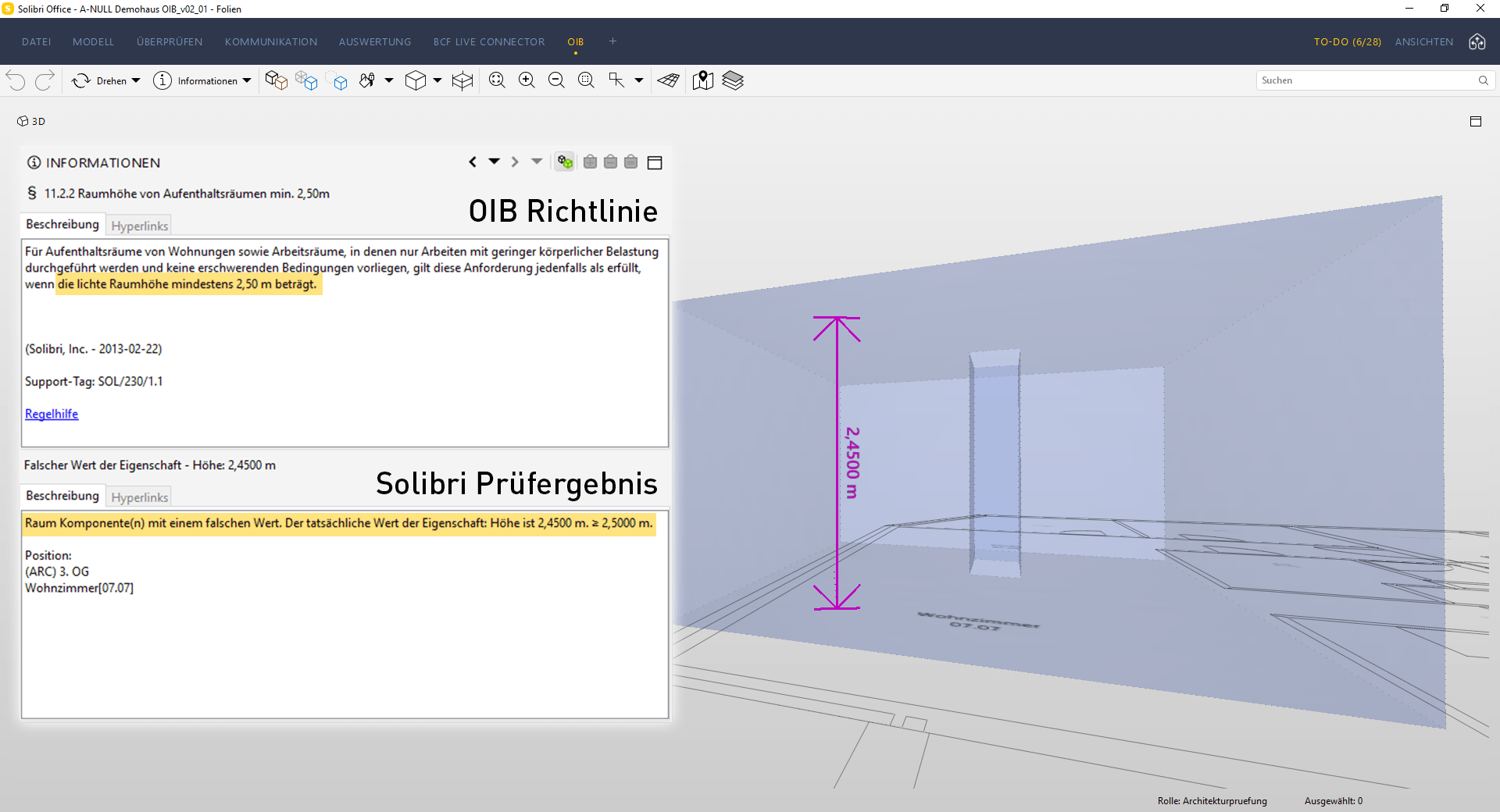
Task: Click the transparent blue cube icon
Action: tap(306, 80)
